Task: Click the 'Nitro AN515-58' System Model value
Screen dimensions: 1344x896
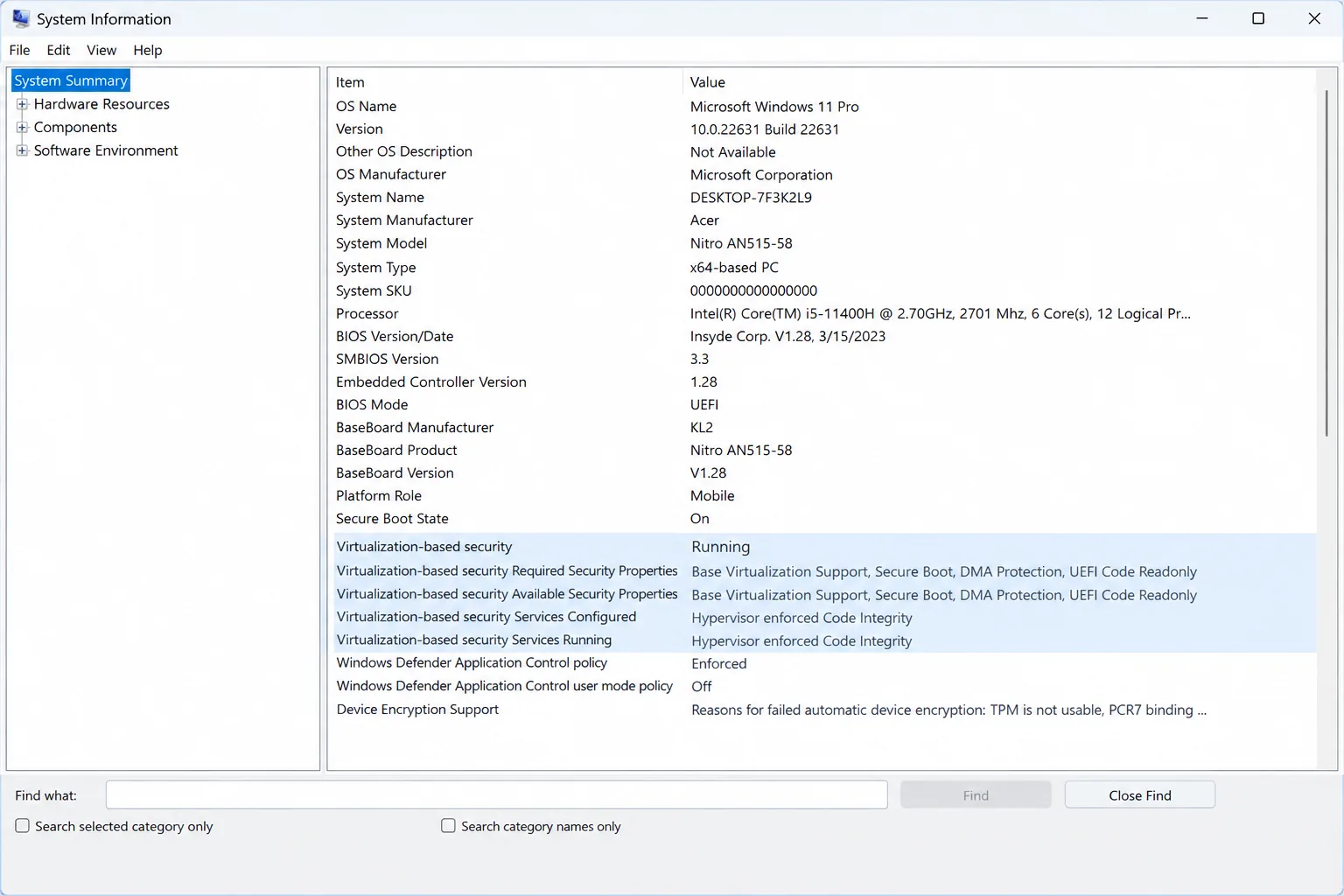Action: (741, 243)
